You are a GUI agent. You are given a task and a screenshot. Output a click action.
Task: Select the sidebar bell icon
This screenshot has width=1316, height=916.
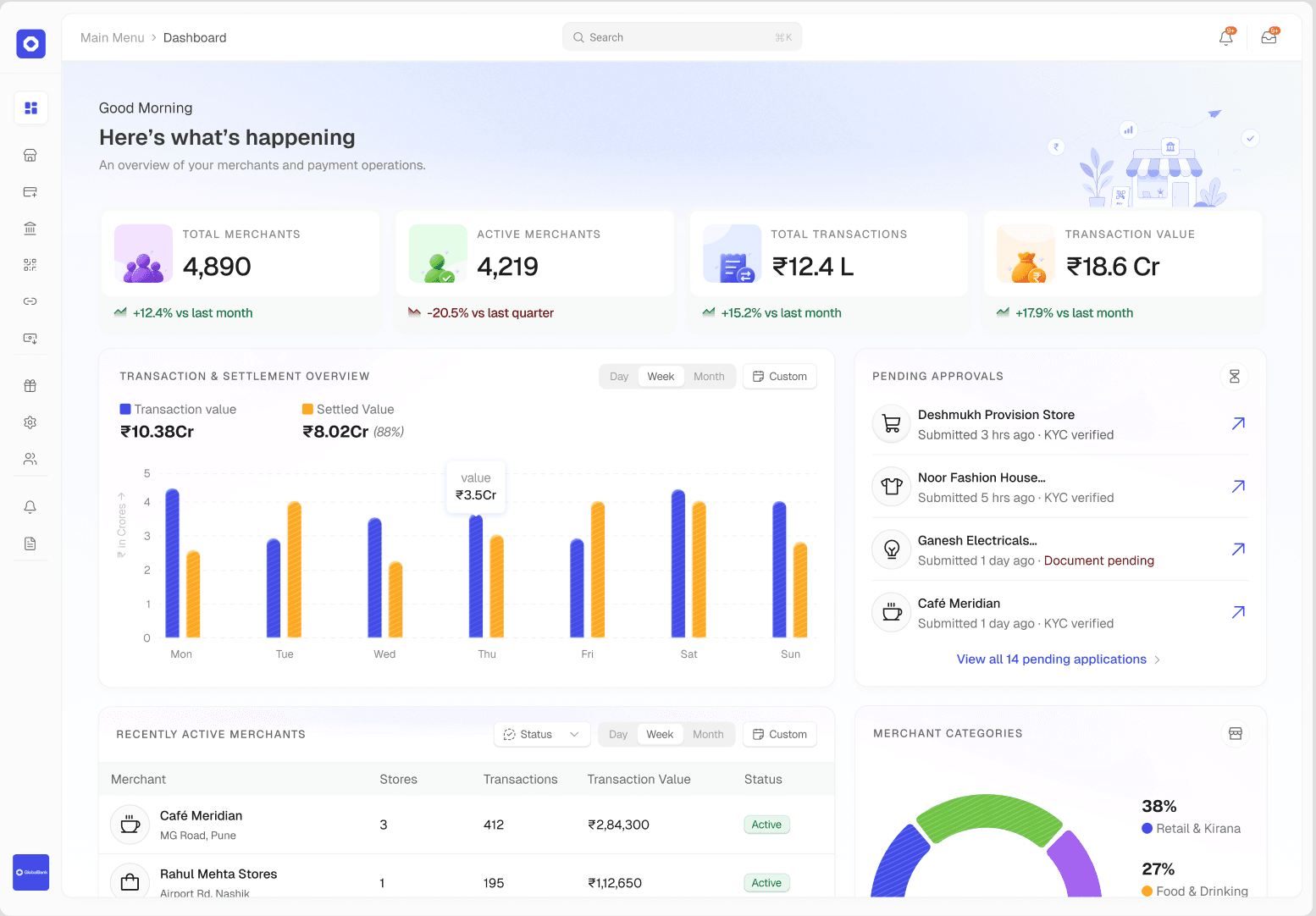click(30, 507)
